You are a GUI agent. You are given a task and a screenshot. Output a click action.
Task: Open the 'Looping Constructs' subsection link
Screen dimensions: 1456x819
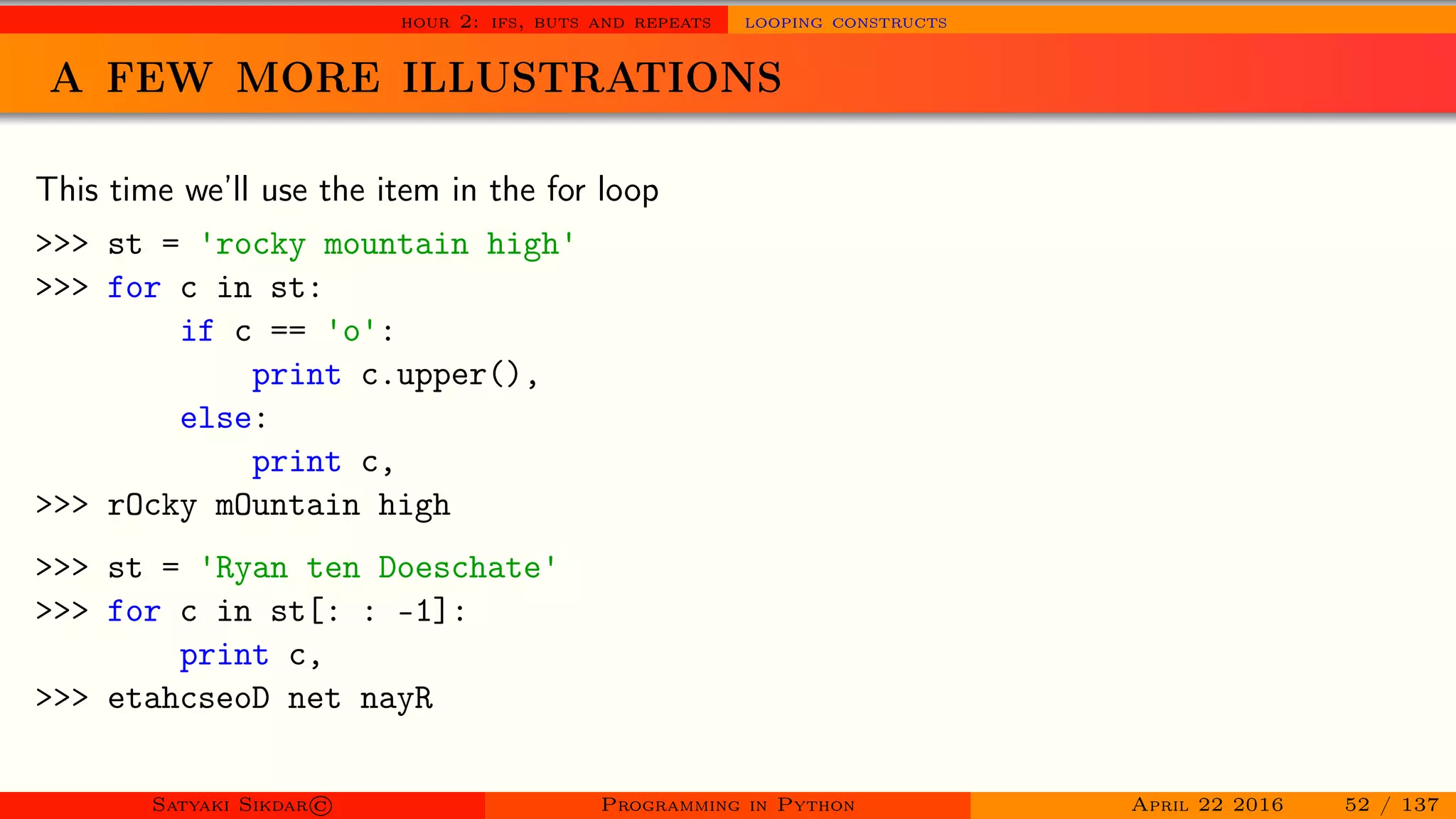coord(846,23)
